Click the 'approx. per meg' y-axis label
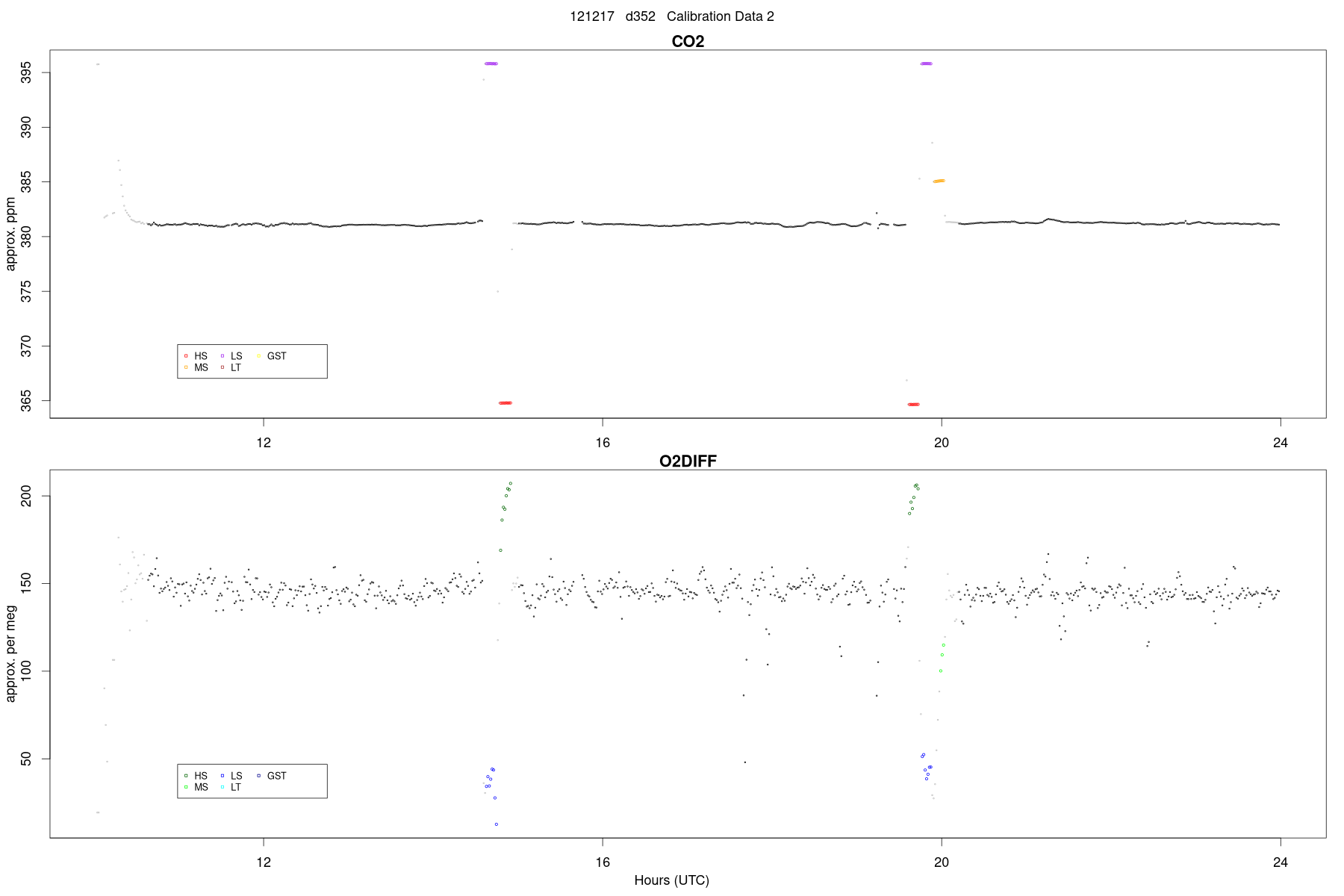This screenshot has width=1344, height=896. click(10, 653)
